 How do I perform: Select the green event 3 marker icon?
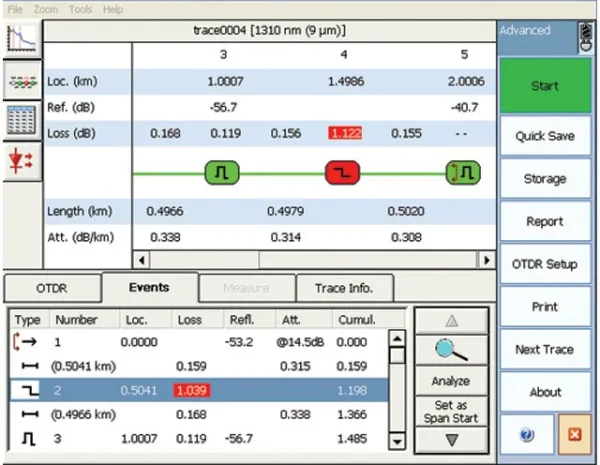(x=223, y=173)
